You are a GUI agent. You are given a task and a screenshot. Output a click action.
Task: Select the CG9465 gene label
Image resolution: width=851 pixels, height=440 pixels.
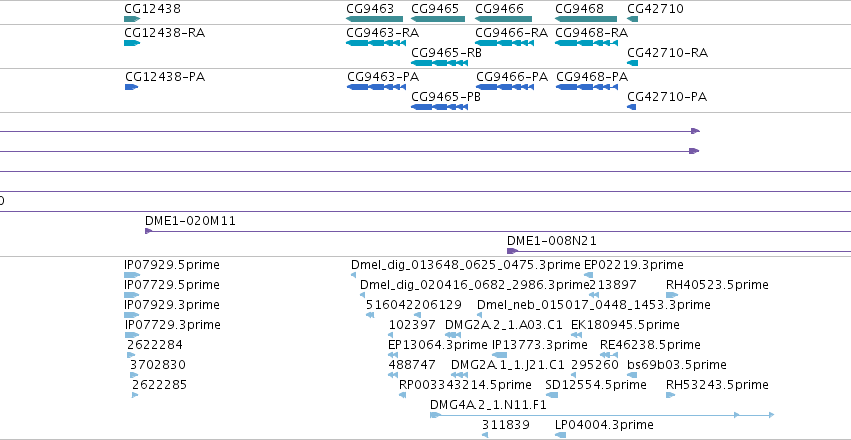pyautogui.click(x=435, y=9)
